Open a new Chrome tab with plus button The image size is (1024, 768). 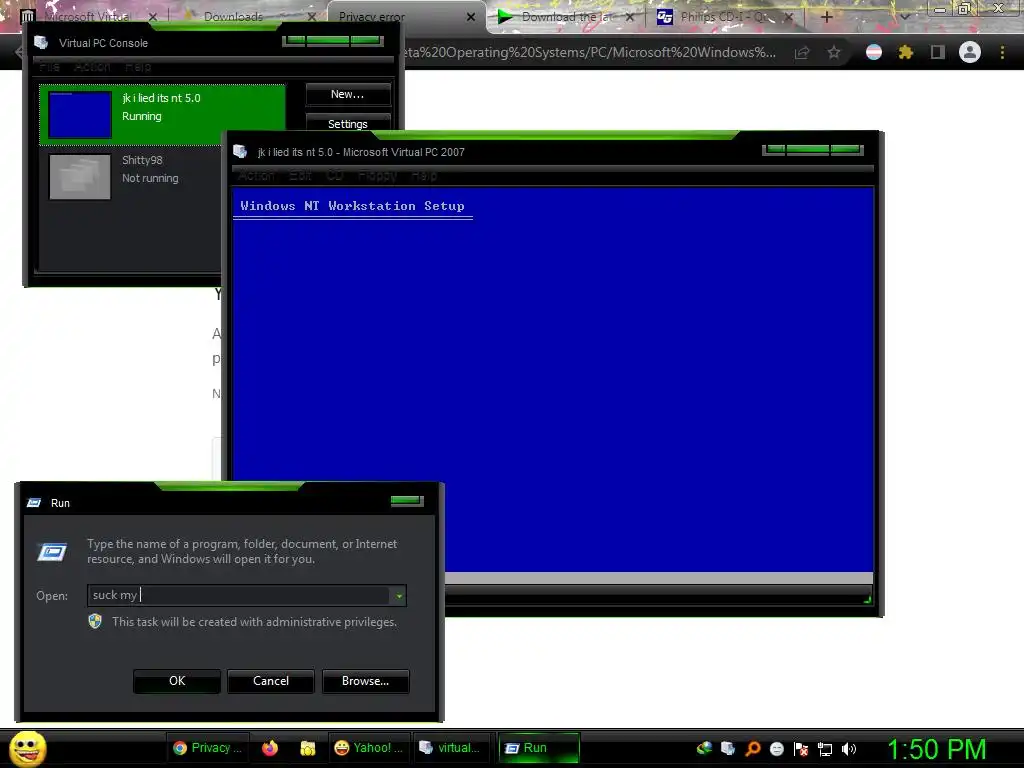tap(826, 17)
